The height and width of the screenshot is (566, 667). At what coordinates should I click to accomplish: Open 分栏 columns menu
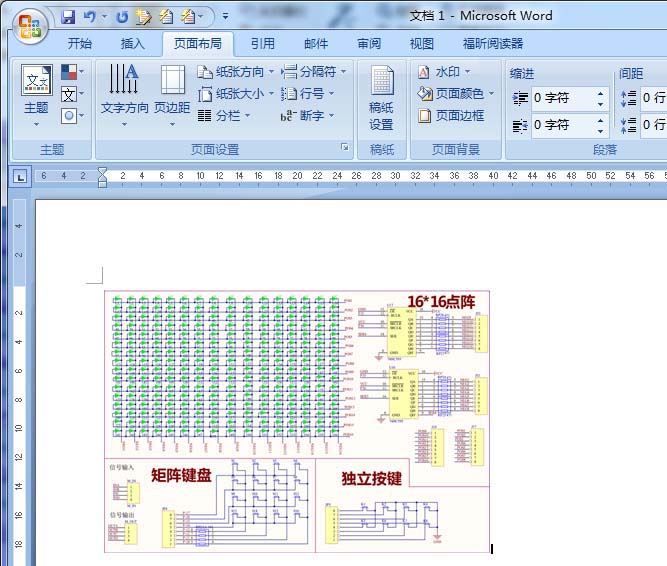click(x=224, y=116)
